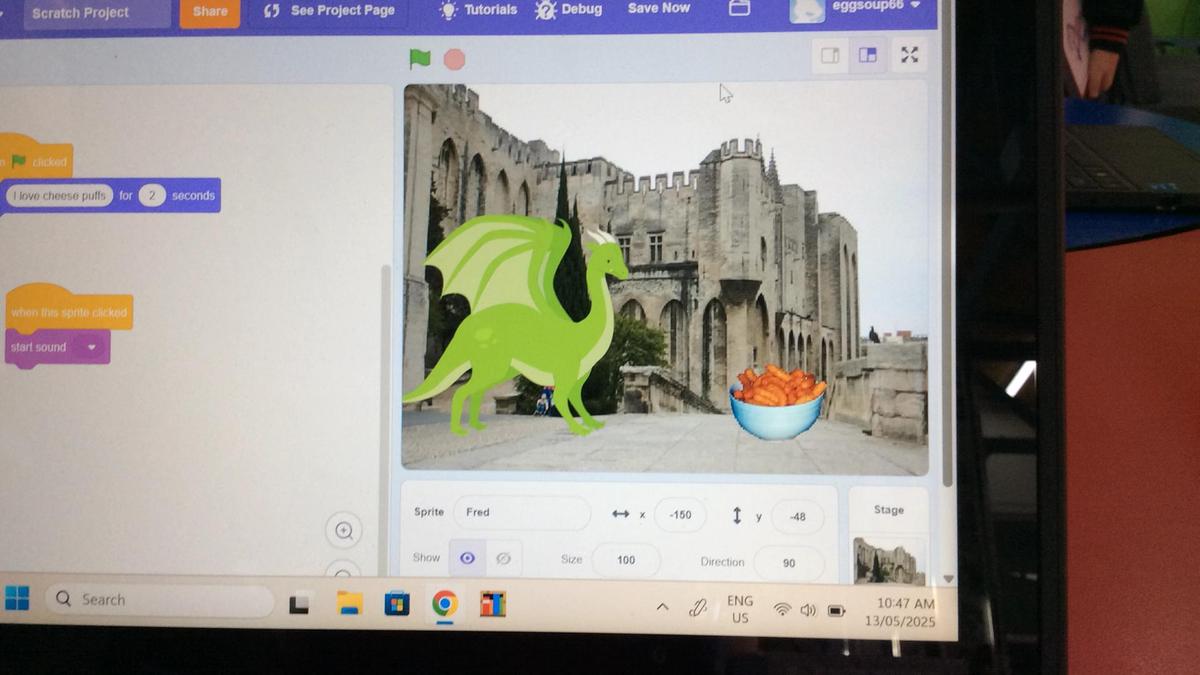Viewport: 1200px width, 675px height.
Task: Show hidden system tray icons
Action: [x=662, y=607]
